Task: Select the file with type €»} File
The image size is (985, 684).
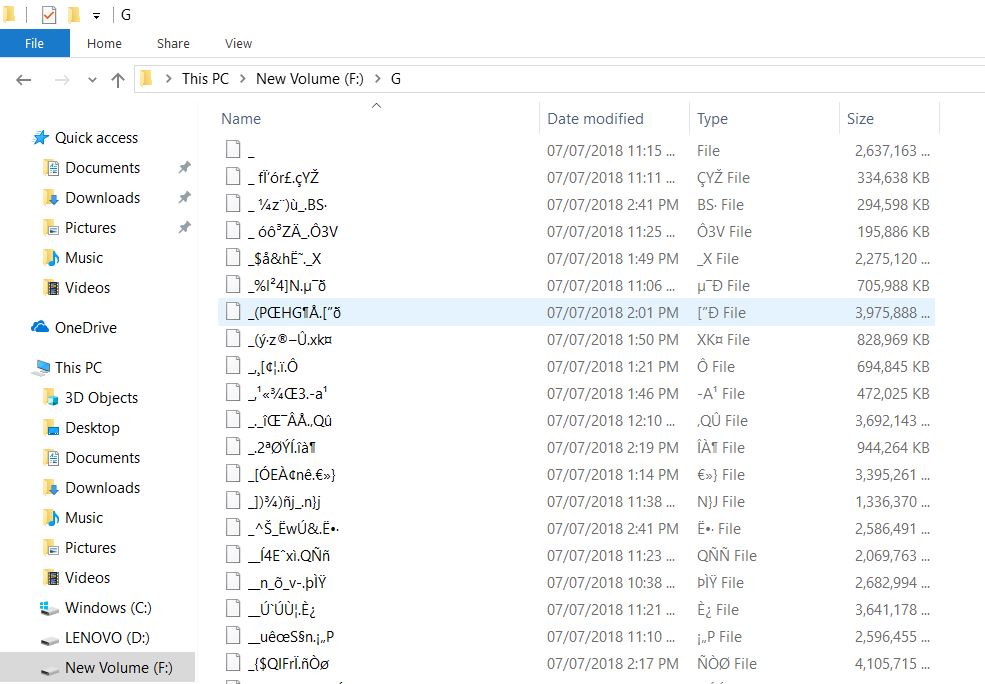Action: (x=576, y=475)
